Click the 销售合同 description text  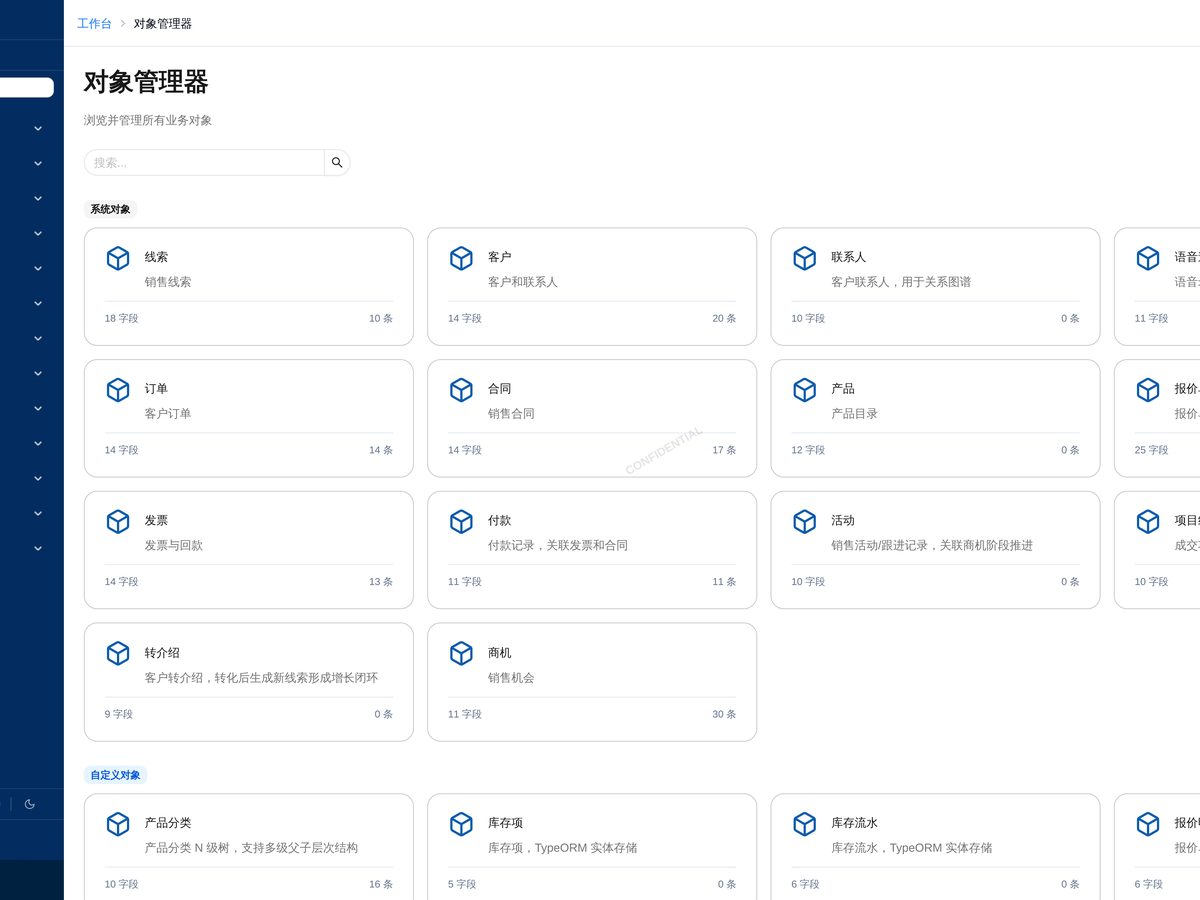(x=511, y=414)
